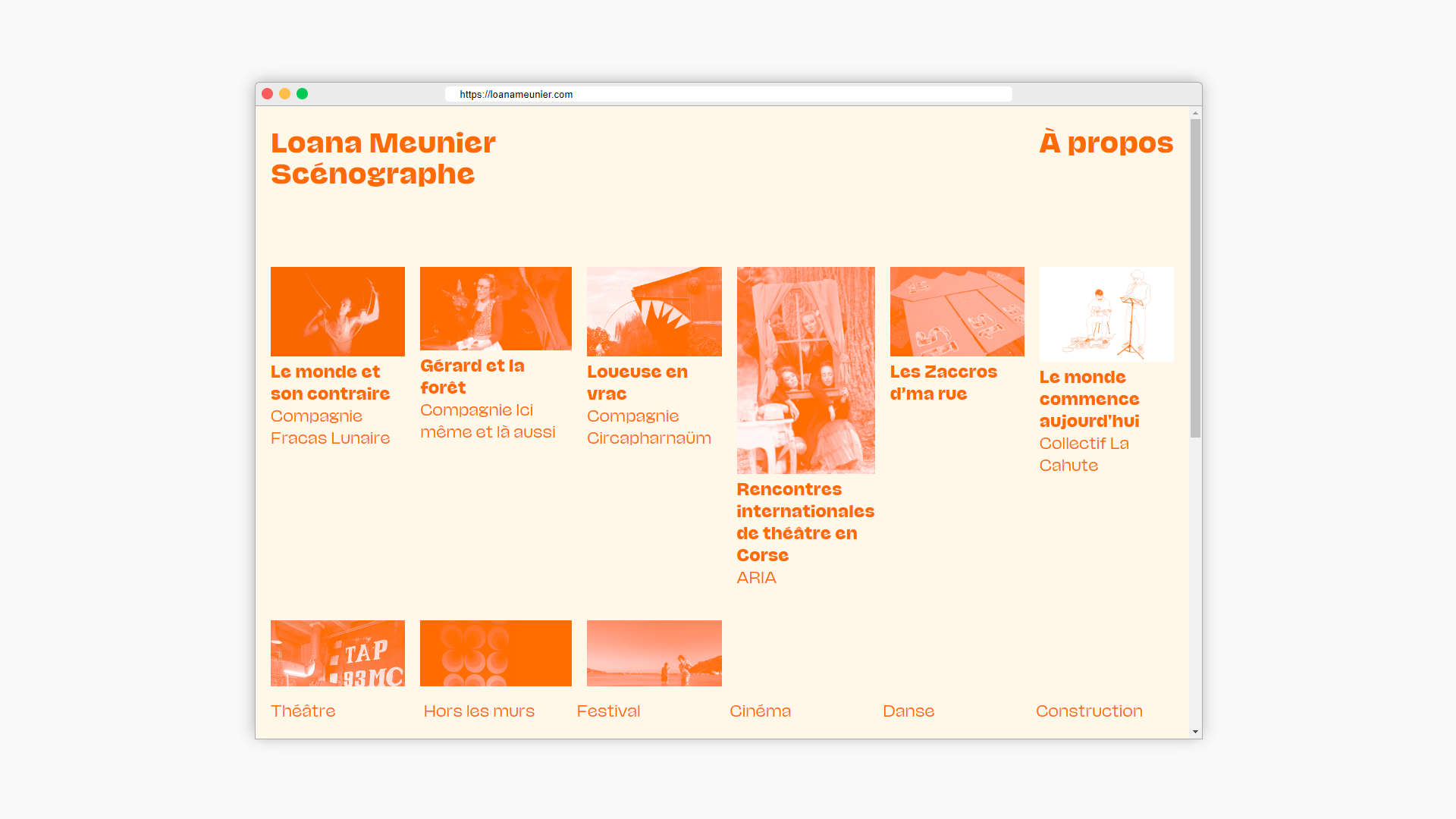Open Gérard et la forêt project image
Image resolution: width=1456 pixels, height=819 pixels.
(495, 309)
